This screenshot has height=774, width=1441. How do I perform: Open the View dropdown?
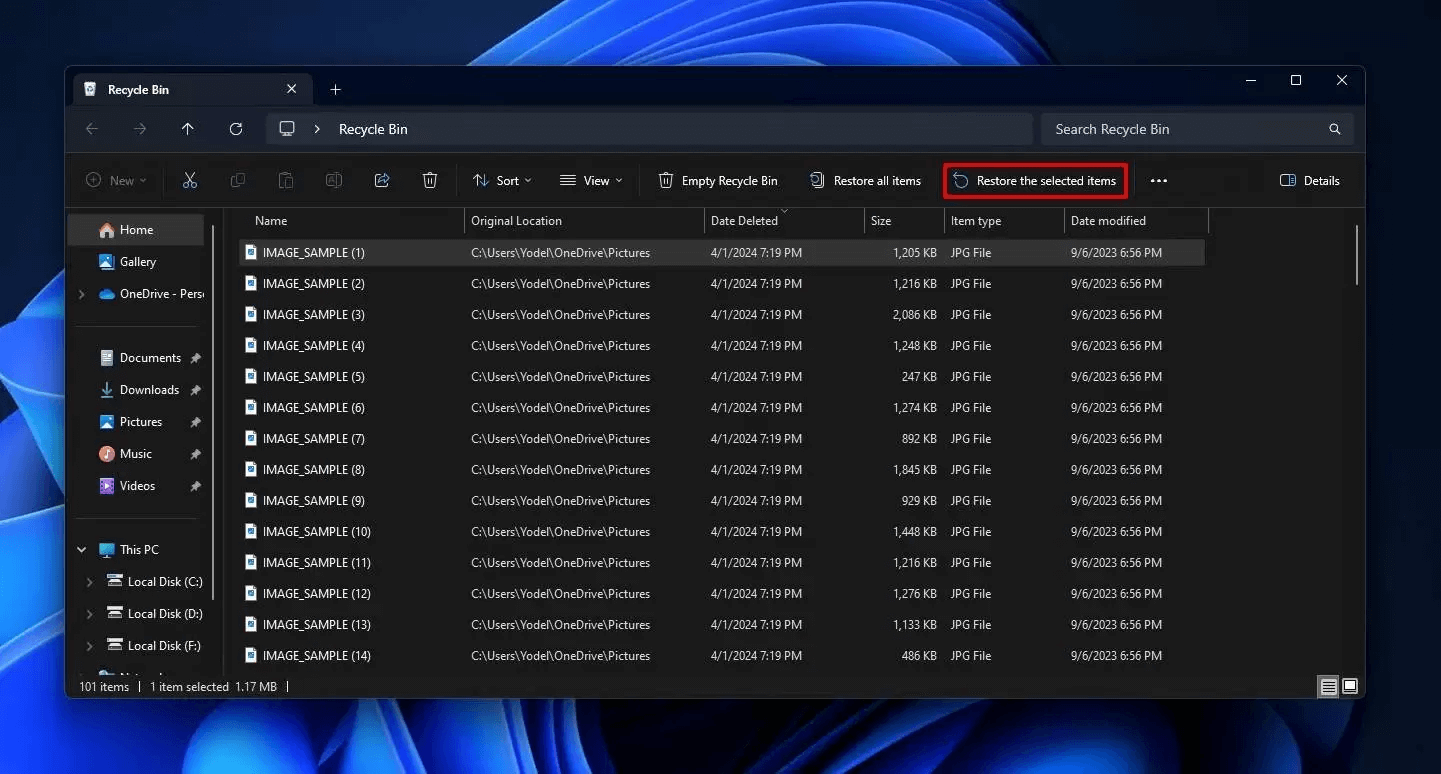(591, 180)
